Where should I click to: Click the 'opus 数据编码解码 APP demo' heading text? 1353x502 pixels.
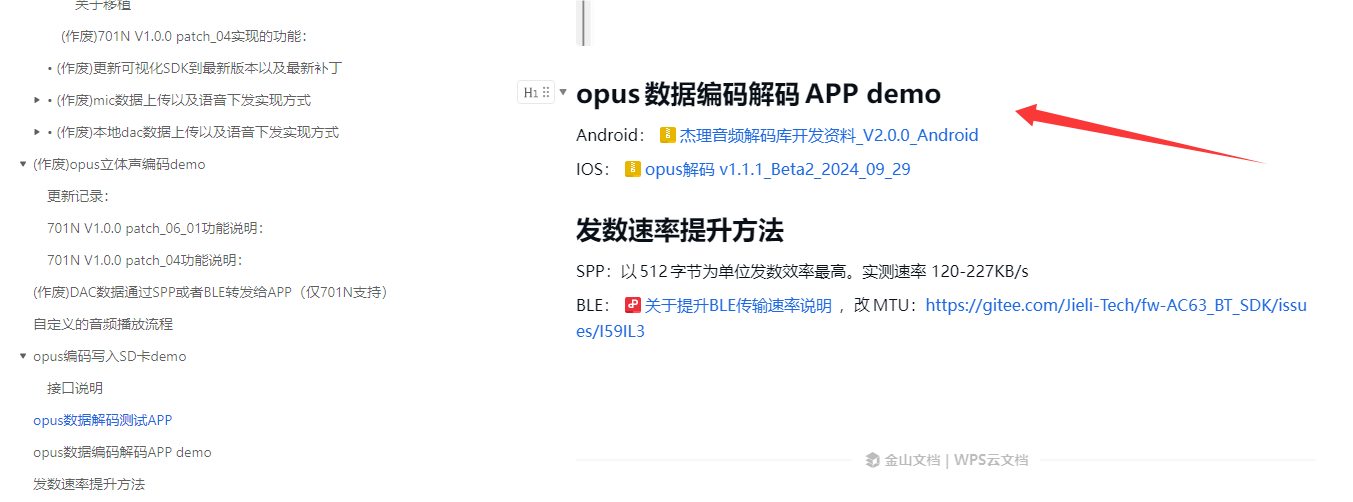point(759,94)
